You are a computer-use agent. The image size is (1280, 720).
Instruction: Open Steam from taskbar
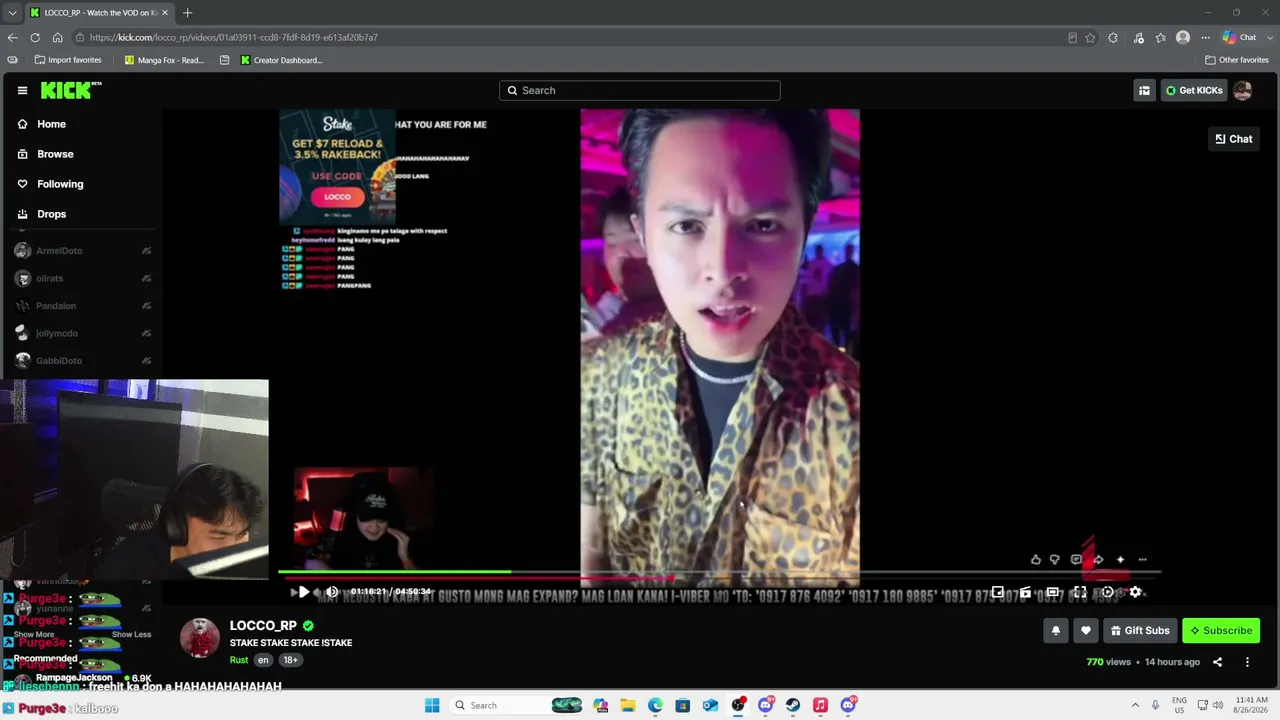coord(793,705)
